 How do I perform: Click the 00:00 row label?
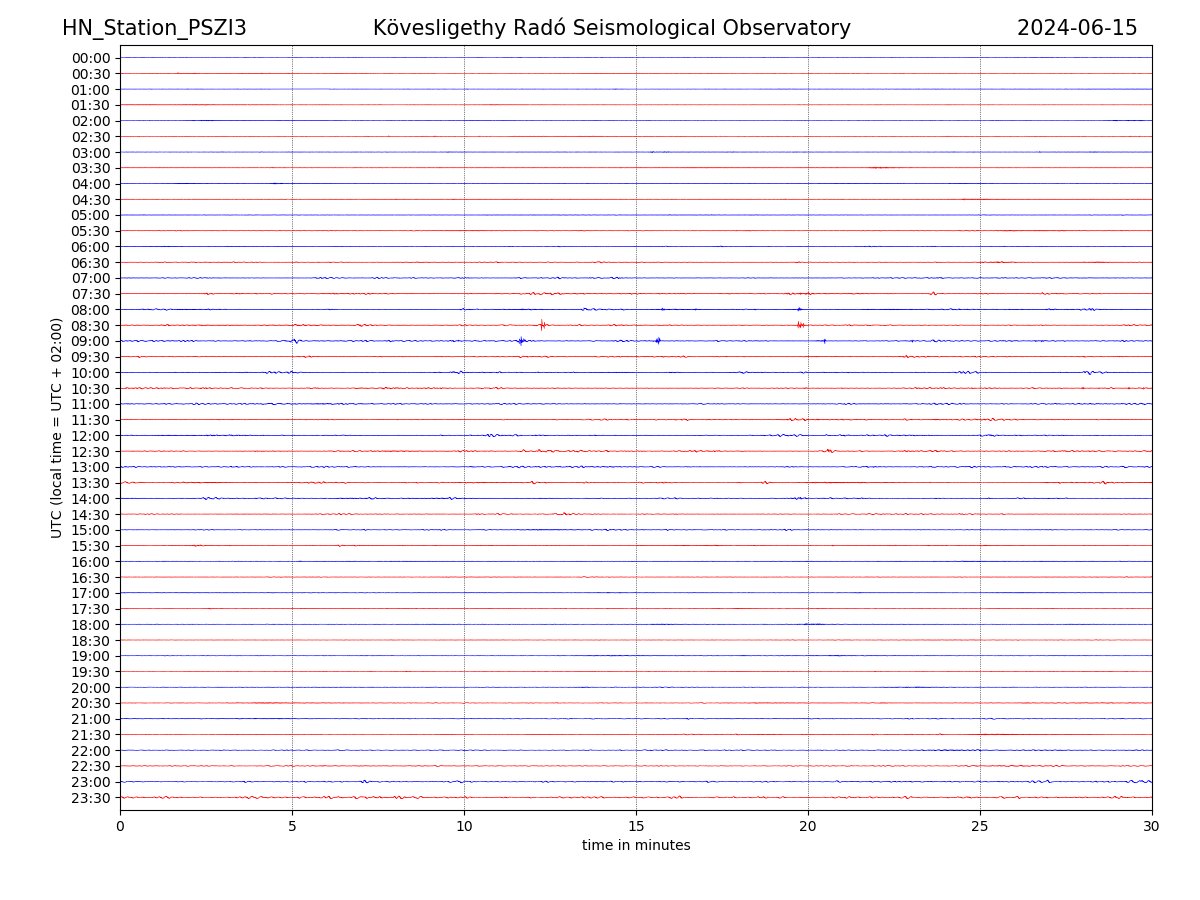click(x=91, y=58)
